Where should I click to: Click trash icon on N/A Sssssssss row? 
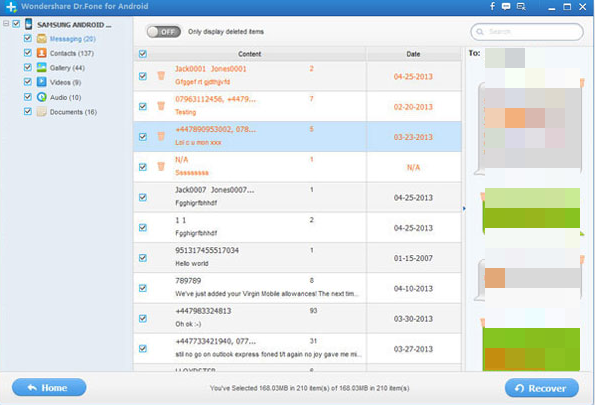click(x=161, y=166)
